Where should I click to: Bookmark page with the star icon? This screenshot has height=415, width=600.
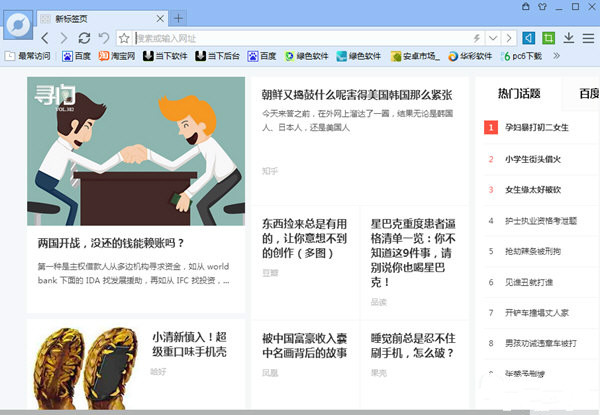click(x=124, y=38)
